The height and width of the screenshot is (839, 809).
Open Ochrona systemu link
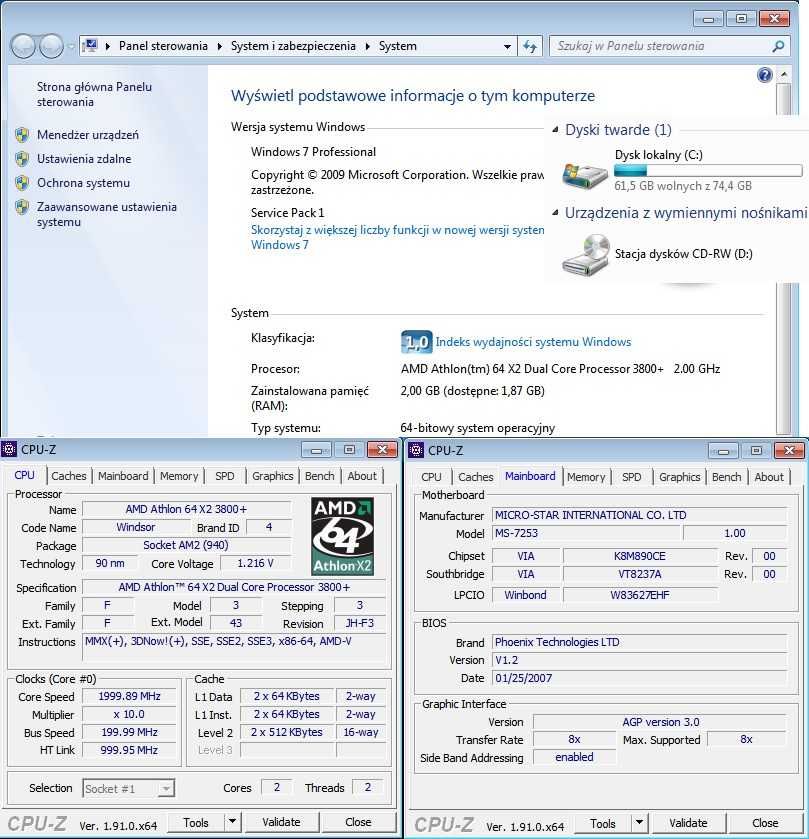pos(83,183)
